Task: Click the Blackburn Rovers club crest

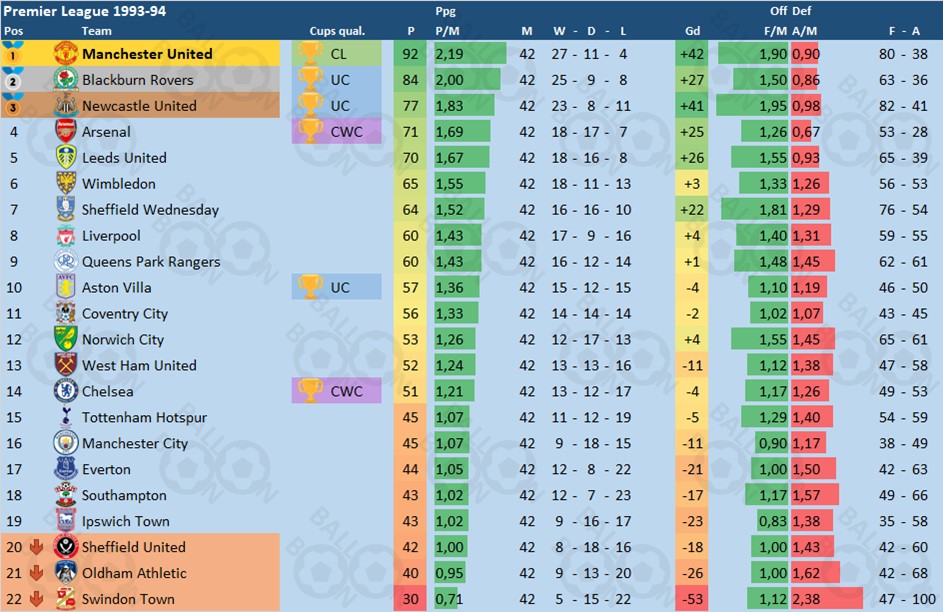Action: pyautogui.click(x=66, y=79)
